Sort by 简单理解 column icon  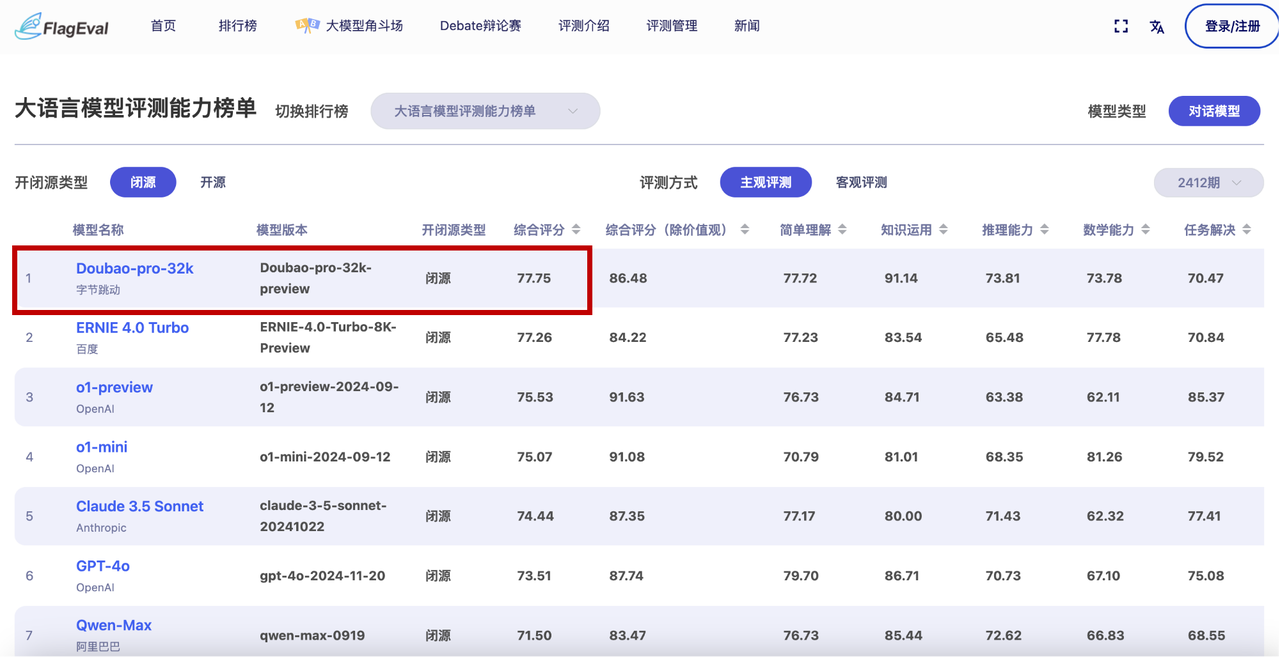tap(842, 230)
